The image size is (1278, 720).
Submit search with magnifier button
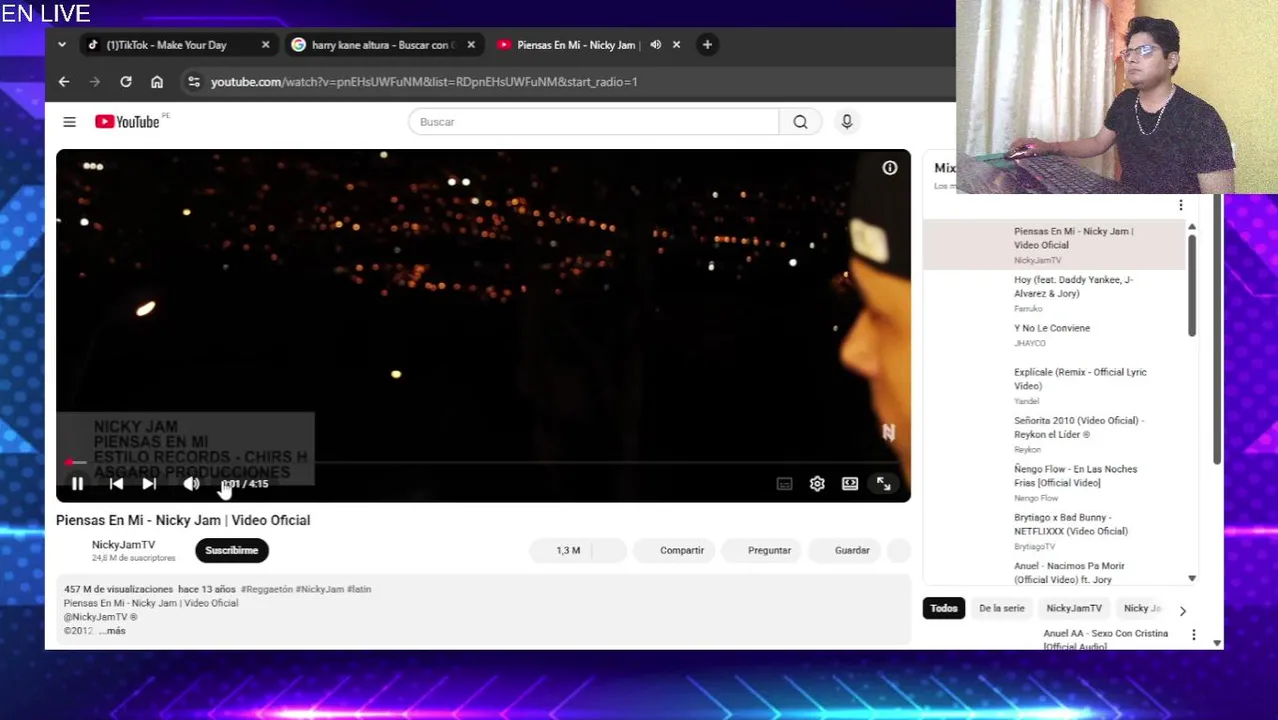pos(800,122)
